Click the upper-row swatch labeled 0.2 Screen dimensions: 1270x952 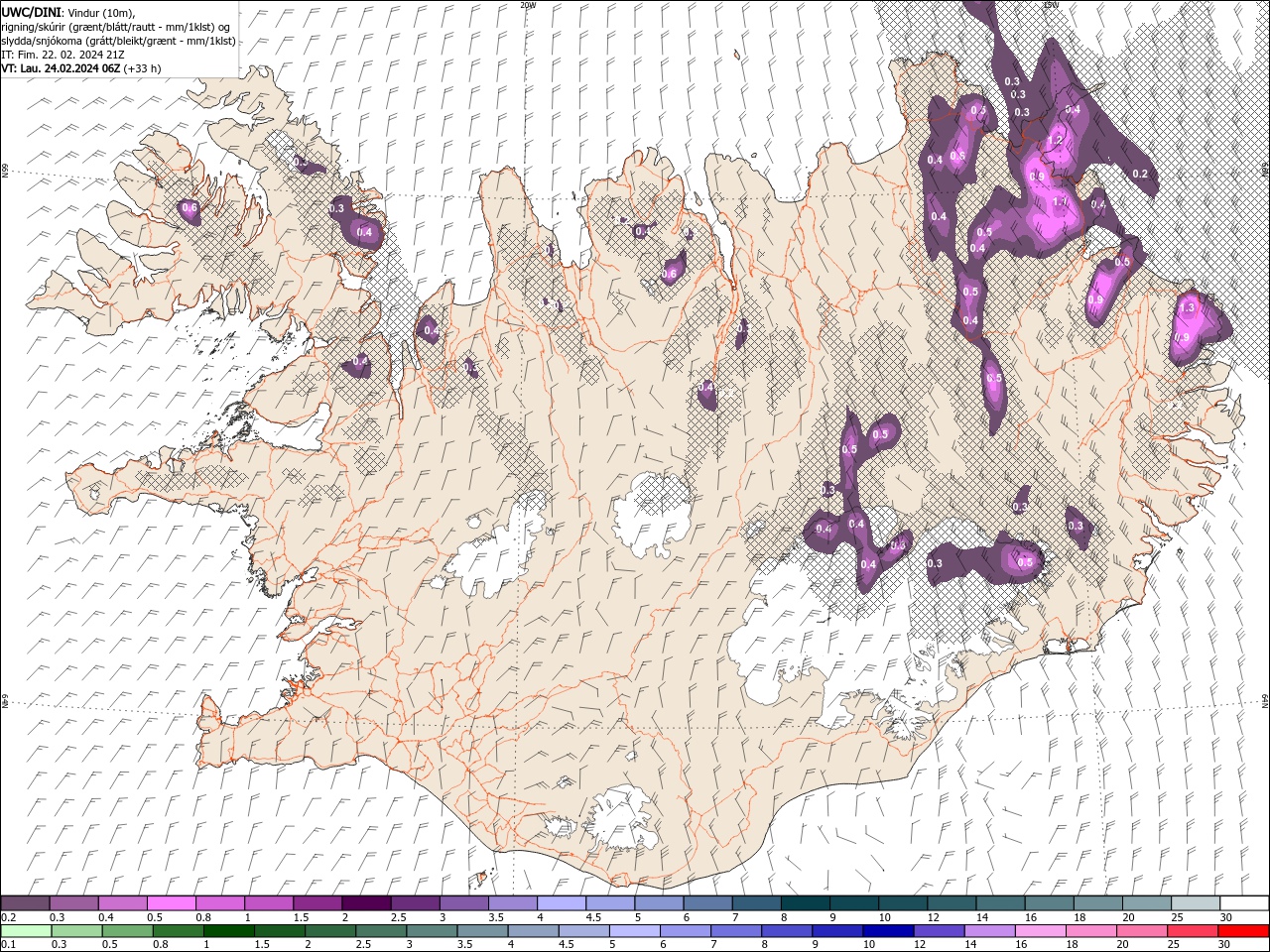pyautogui.click(x=25, y=902)
